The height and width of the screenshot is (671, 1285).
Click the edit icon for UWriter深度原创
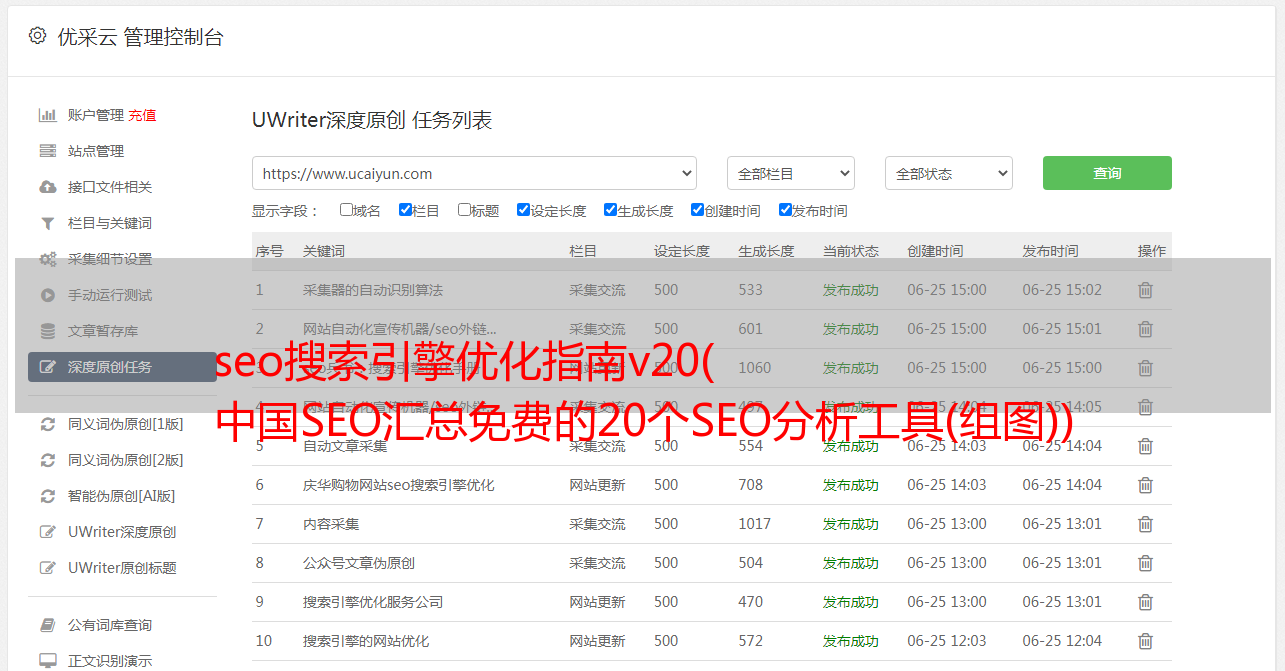pos(47,532)
